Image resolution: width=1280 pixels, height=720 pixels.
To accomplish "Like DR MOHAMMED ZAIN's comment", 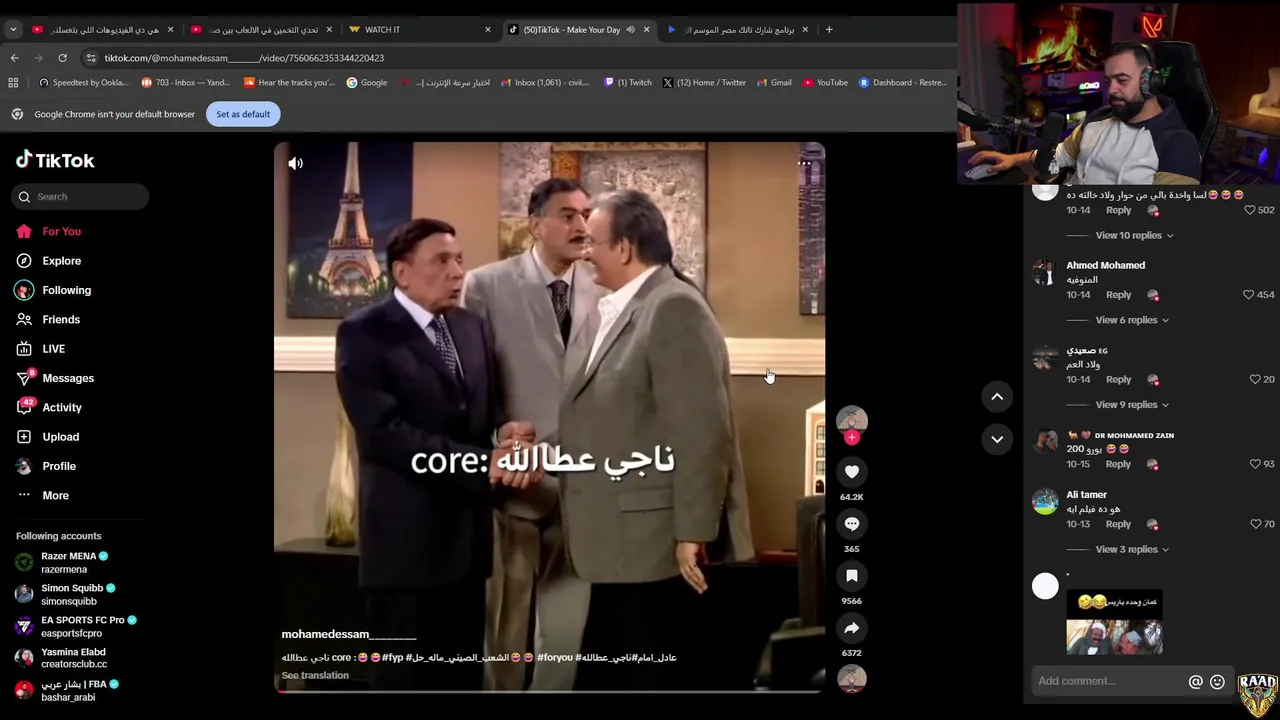I will coord(1255,464).
